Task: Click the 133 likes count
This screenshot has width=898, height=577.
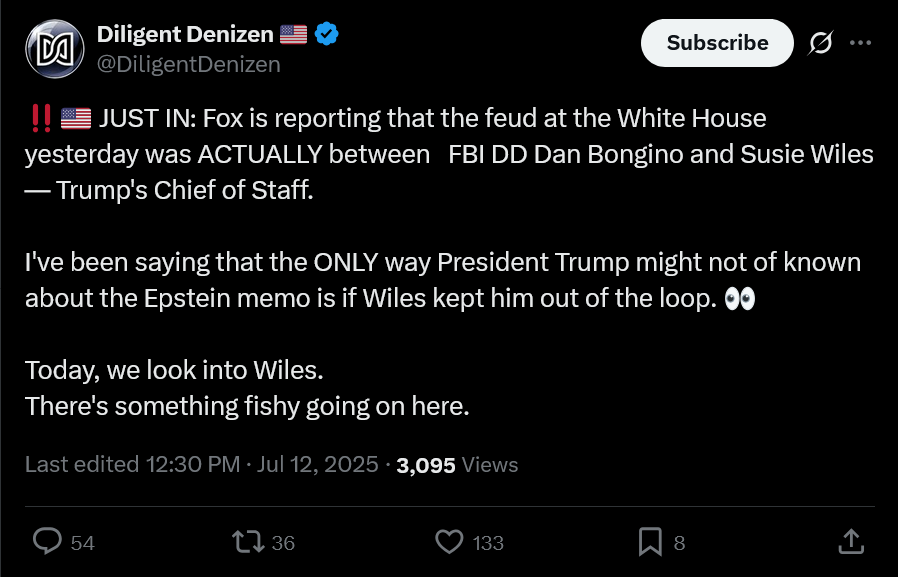Action: point(488,543)
